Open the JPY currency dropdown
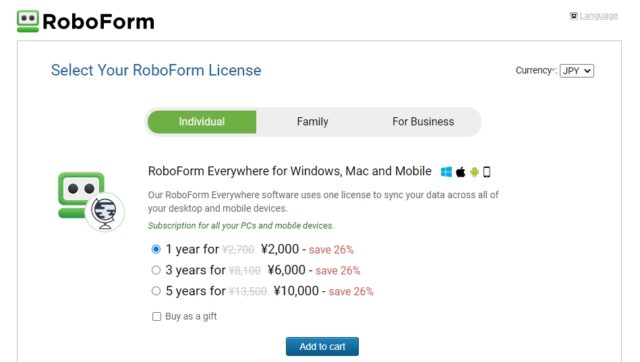The height and width of the screenshot is (362, 640). [x=576, y=71]
